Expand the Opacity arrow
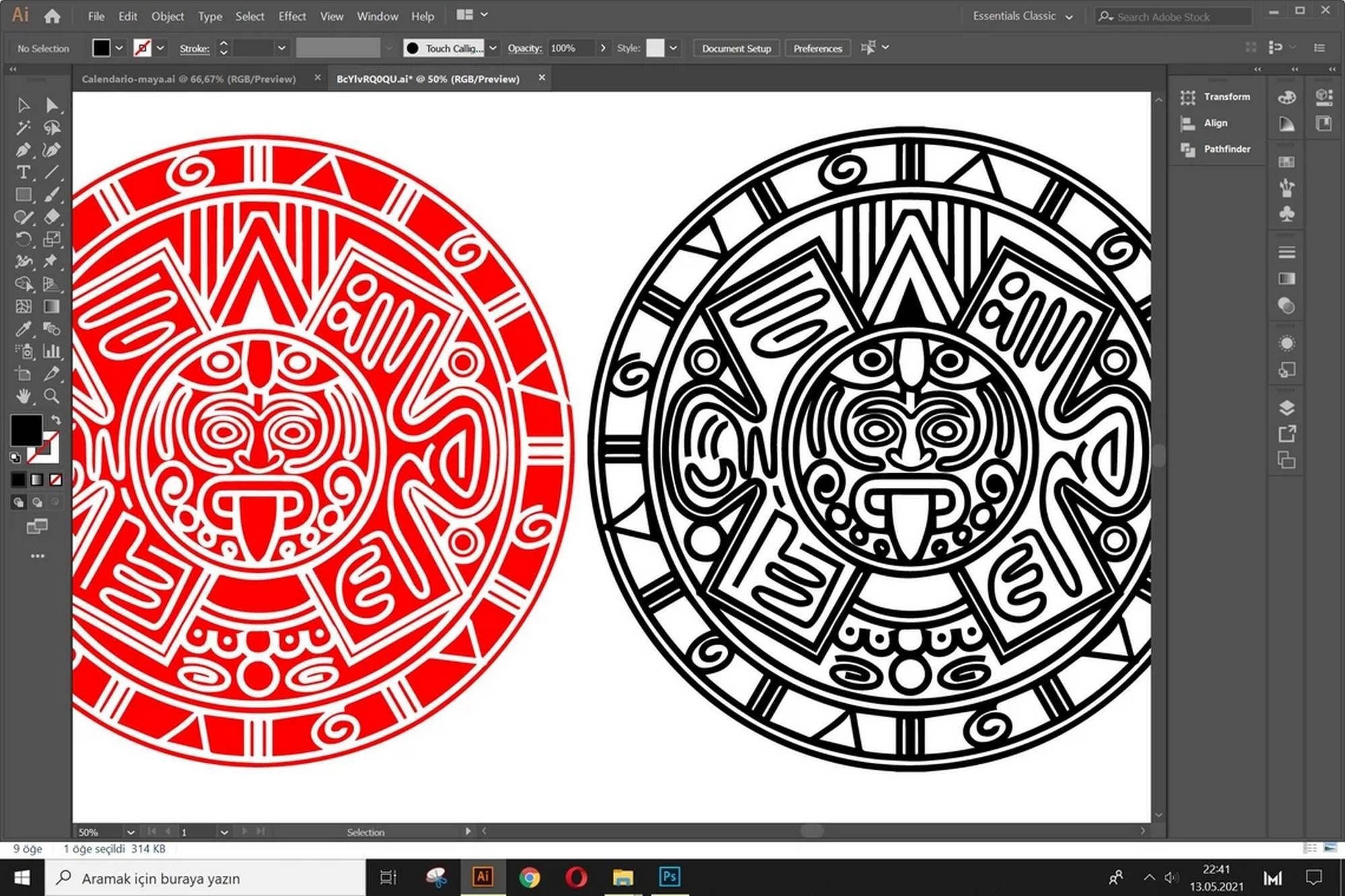 point(603,48)
